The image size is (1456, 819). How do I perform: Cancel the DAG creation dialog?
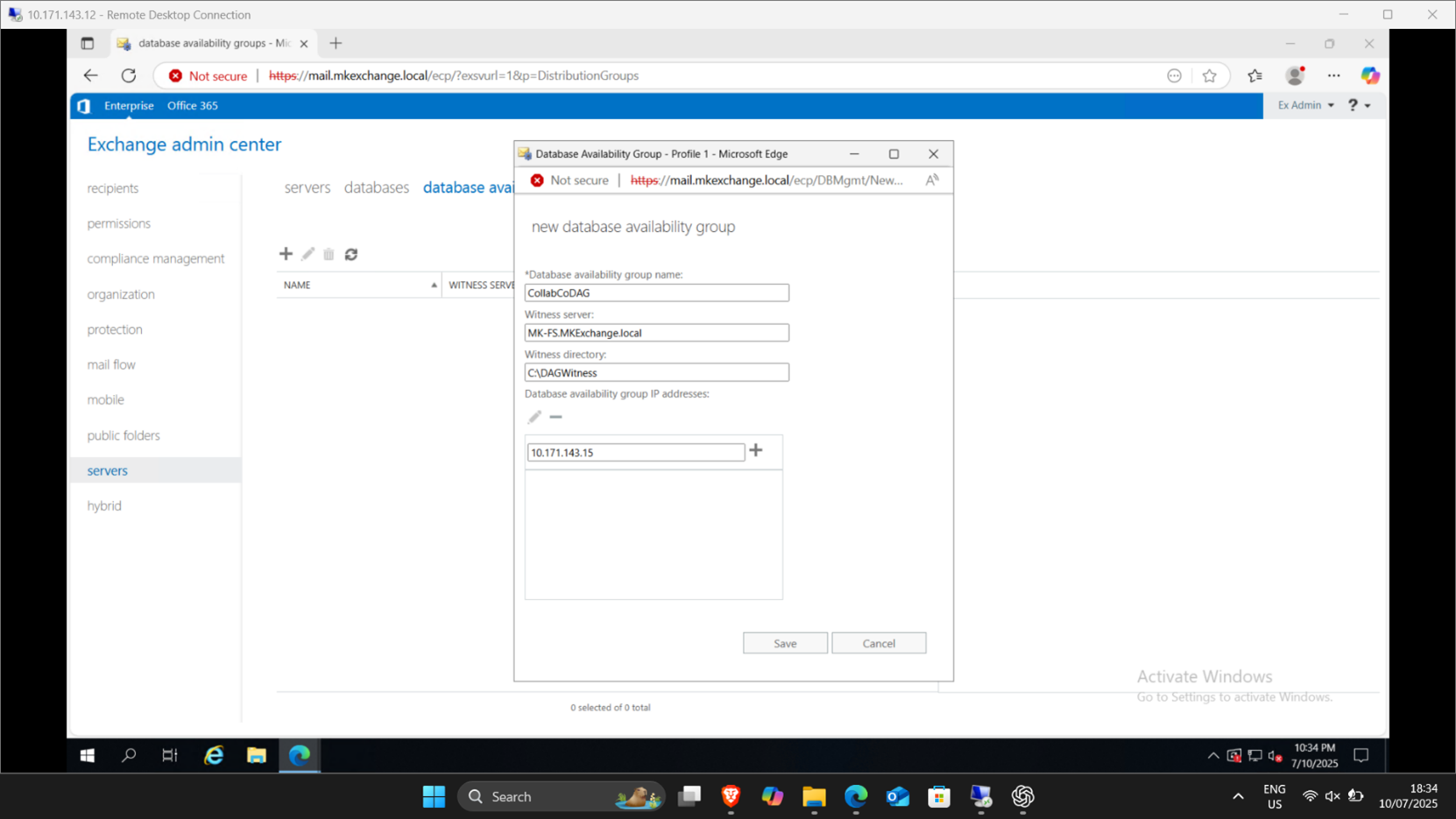click(879, 642)
